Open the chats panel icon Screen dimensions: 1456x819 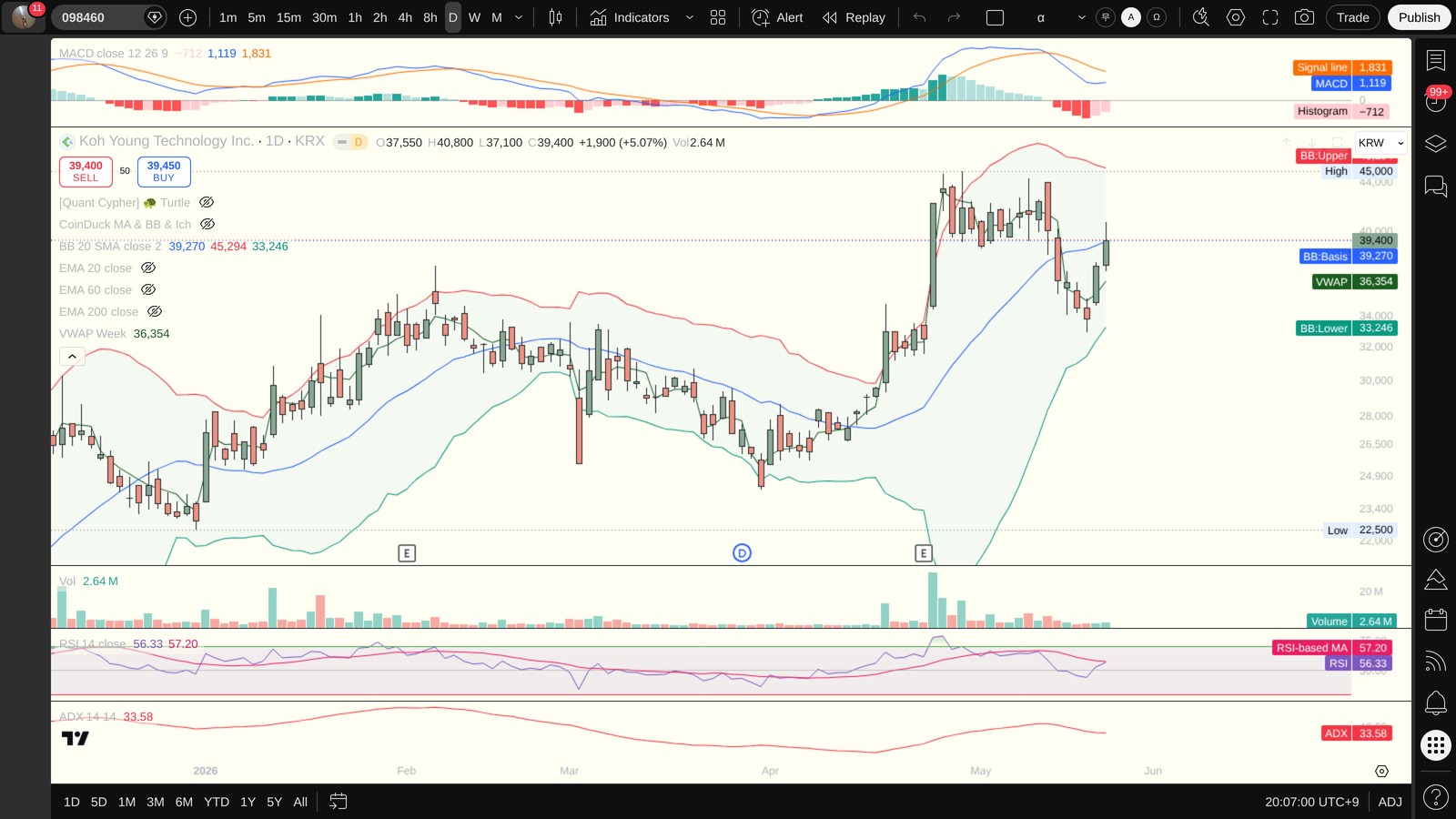1436,187
